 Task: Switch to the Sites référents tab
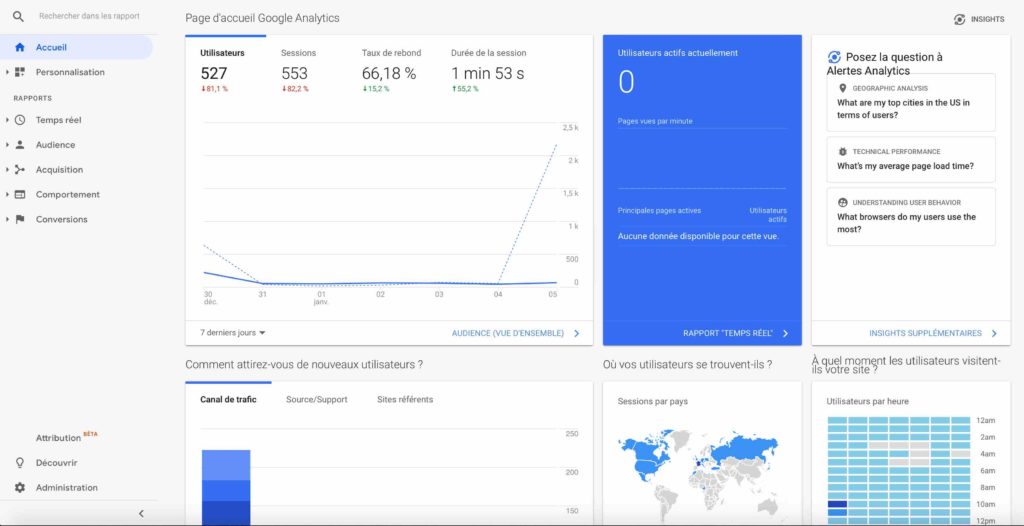(x=405, y=399)
